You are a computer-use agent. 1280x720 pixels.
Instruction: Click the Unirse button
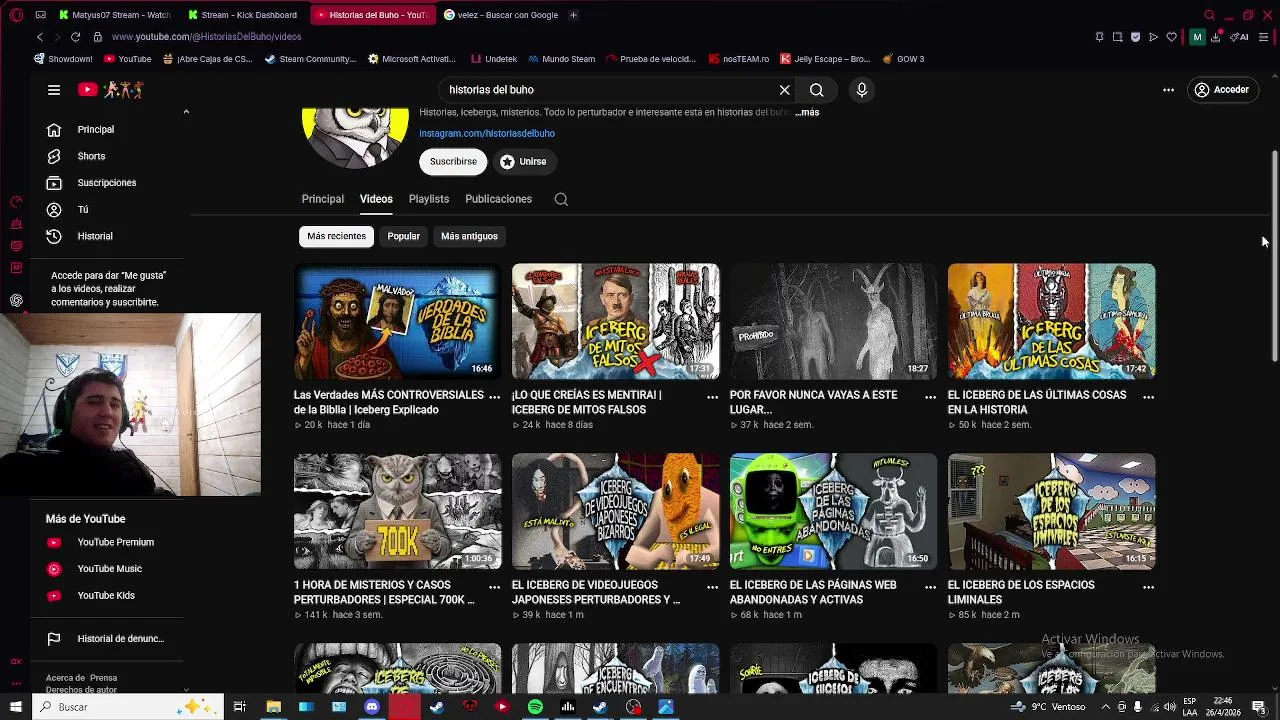[x=523, y=162]
